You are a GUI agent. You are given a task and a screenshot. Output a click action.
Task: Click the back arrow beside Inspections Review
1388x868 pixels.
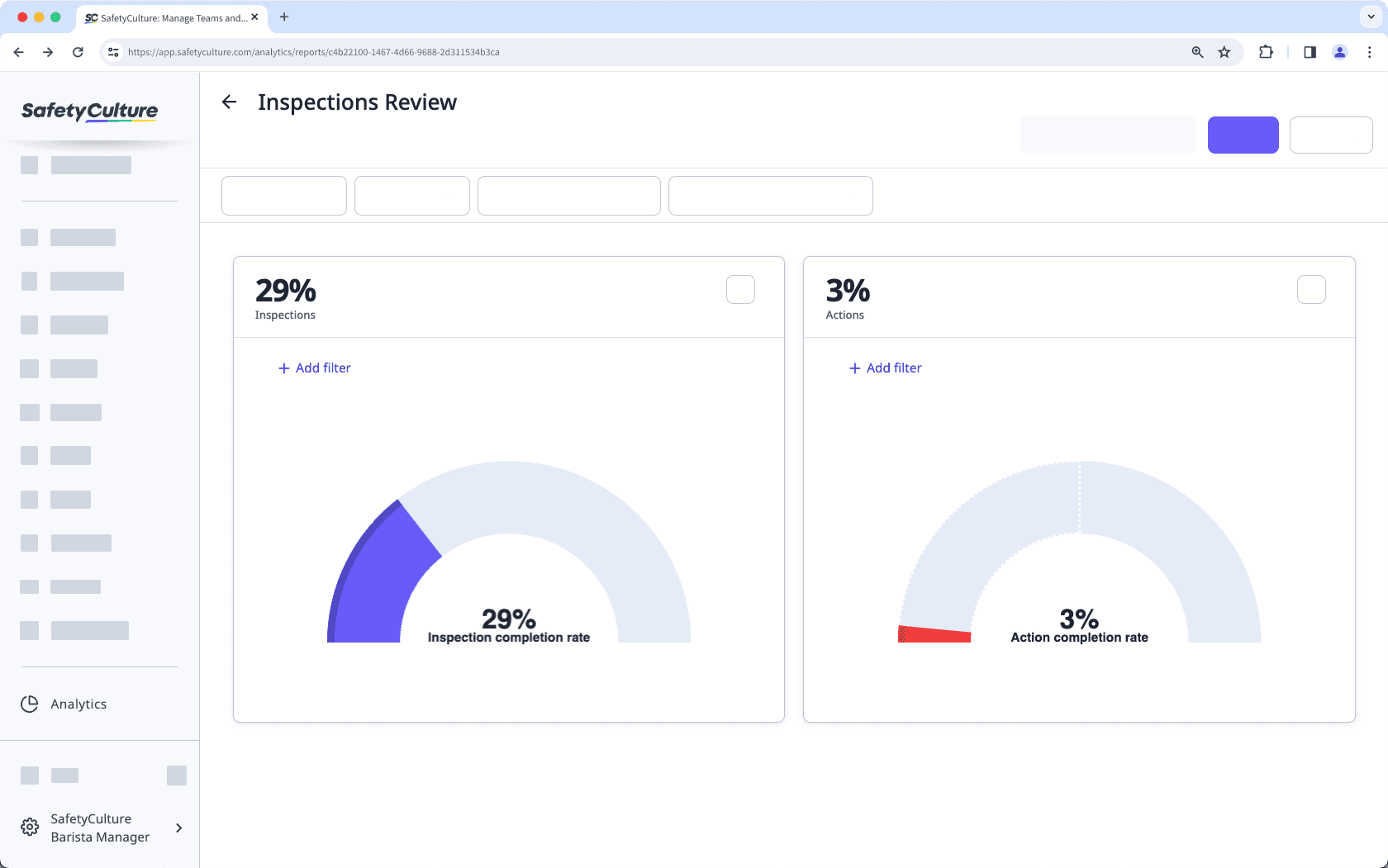coord(229,102)
